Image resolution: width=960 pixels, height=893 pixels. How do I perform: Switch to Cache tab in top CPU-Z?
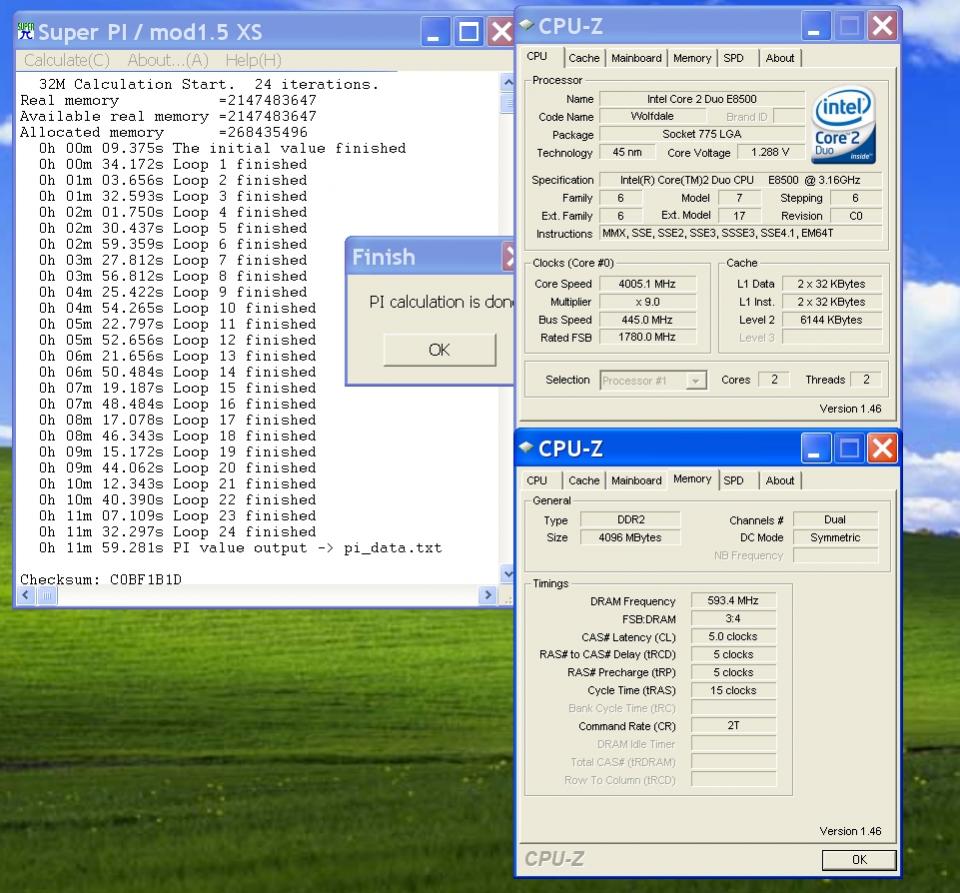pyautogui.click(x=584, y=58)
